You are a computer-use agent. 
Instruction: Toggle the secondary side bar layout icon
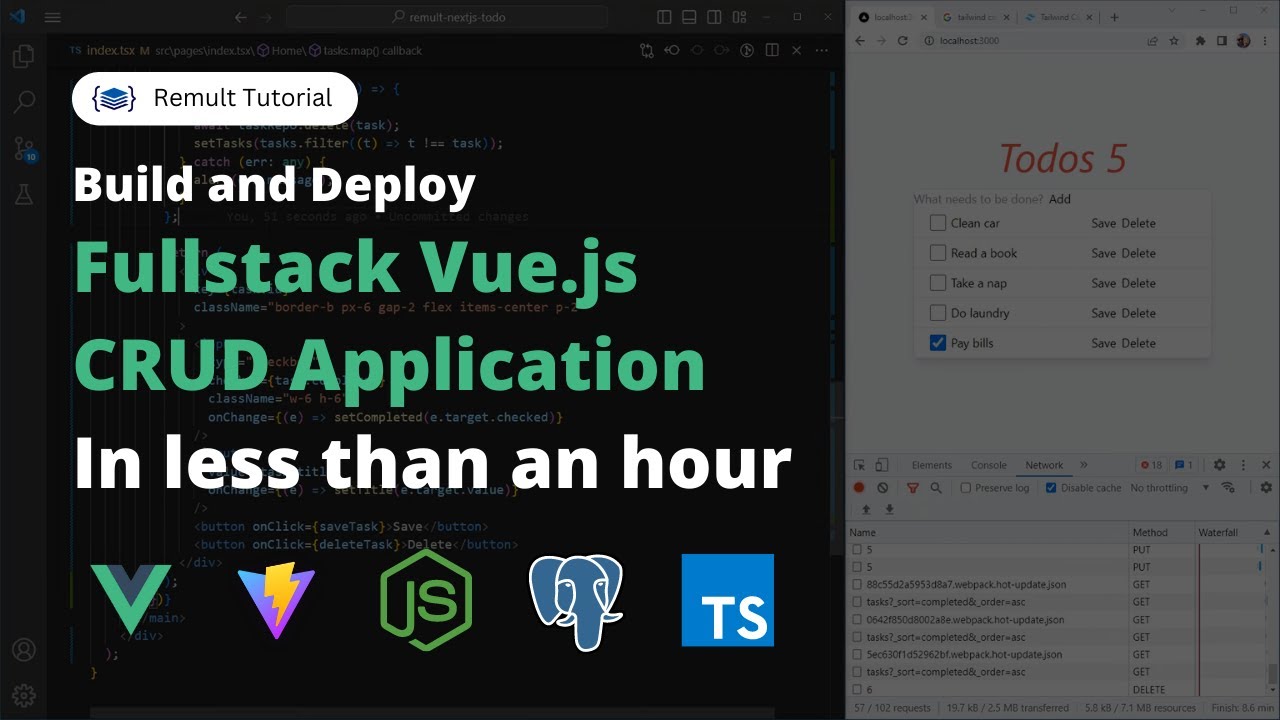tap(714, 17)
